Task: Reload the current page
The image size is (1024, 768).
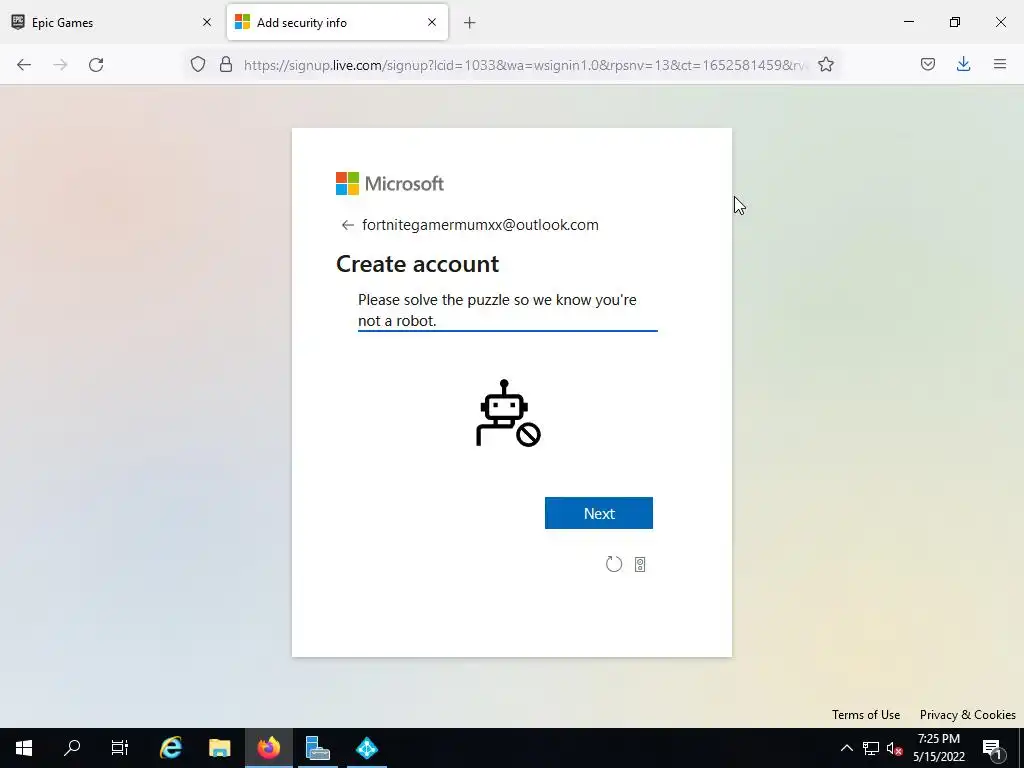Action: coord(96,64)
